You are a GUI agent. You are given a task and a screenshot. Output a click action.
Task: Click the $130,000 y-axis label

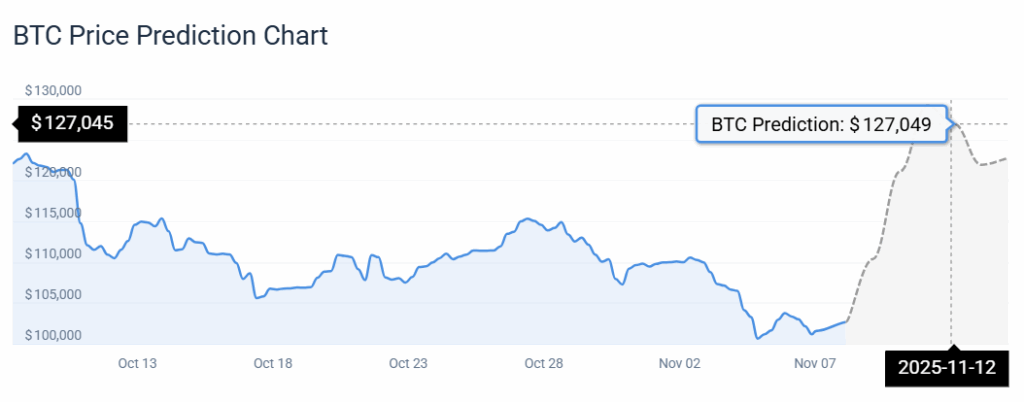click(x=53, y=90)
